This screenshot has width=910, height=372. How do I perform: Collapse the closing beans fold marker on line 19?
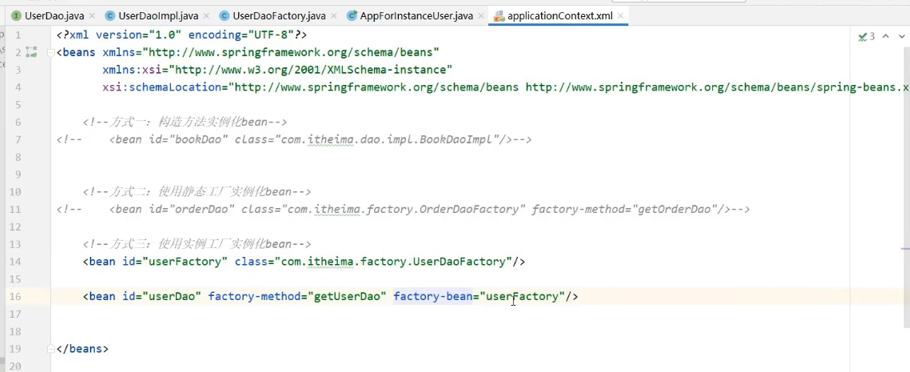coord(50,349)
